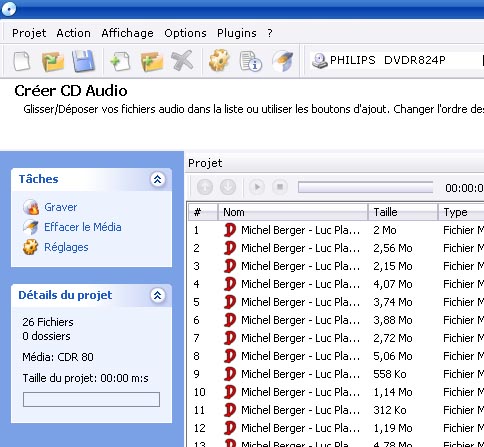Screen dimensions: 484x447
Task: Save project with the floppy disk icon
Action: point(83,61)
